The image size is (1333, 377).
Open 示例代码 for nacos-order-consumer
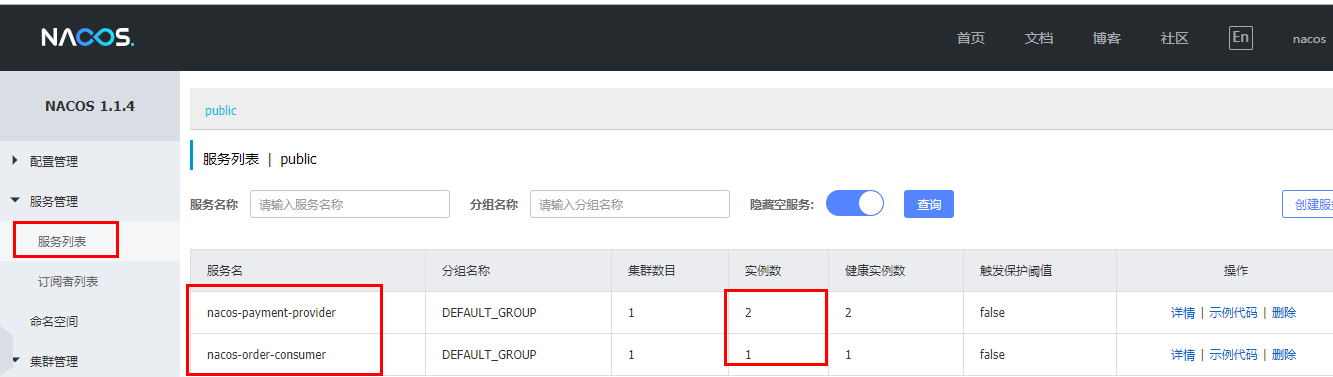point(1234,355)
